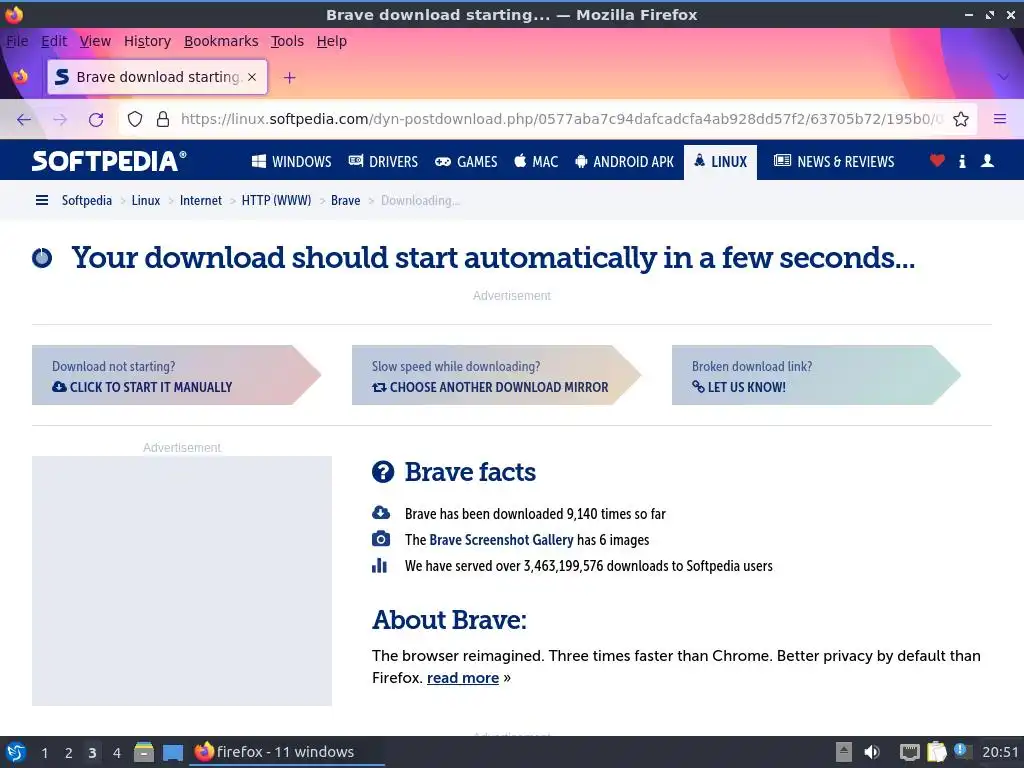The height and width of the screenshot is (768, 1024).
Task: Open the file manager taskbar icon
Action: click(144, 752)
